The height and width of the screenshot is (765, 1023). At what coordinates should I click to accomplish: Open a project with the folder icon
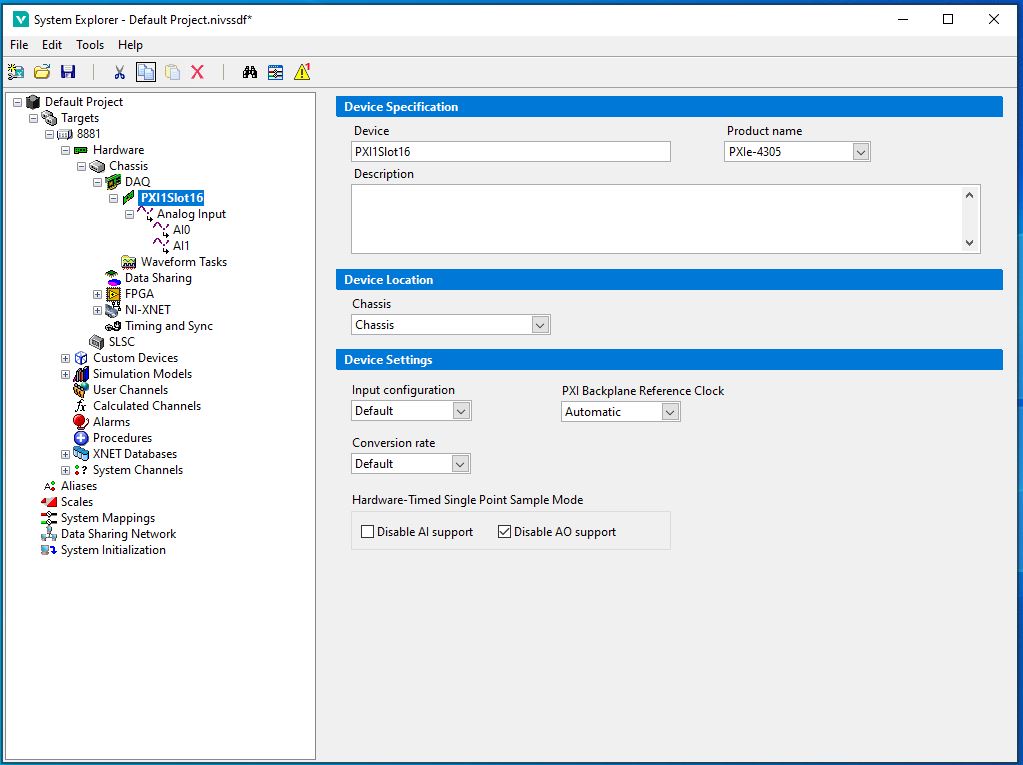click(x=42, y=72)
